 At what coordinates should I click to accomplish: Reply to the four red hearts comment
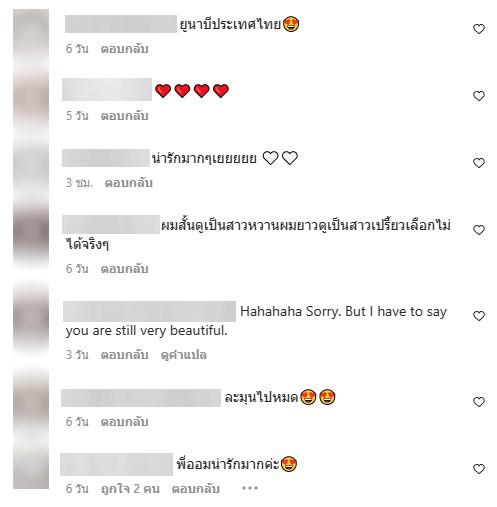coord(124,116)
